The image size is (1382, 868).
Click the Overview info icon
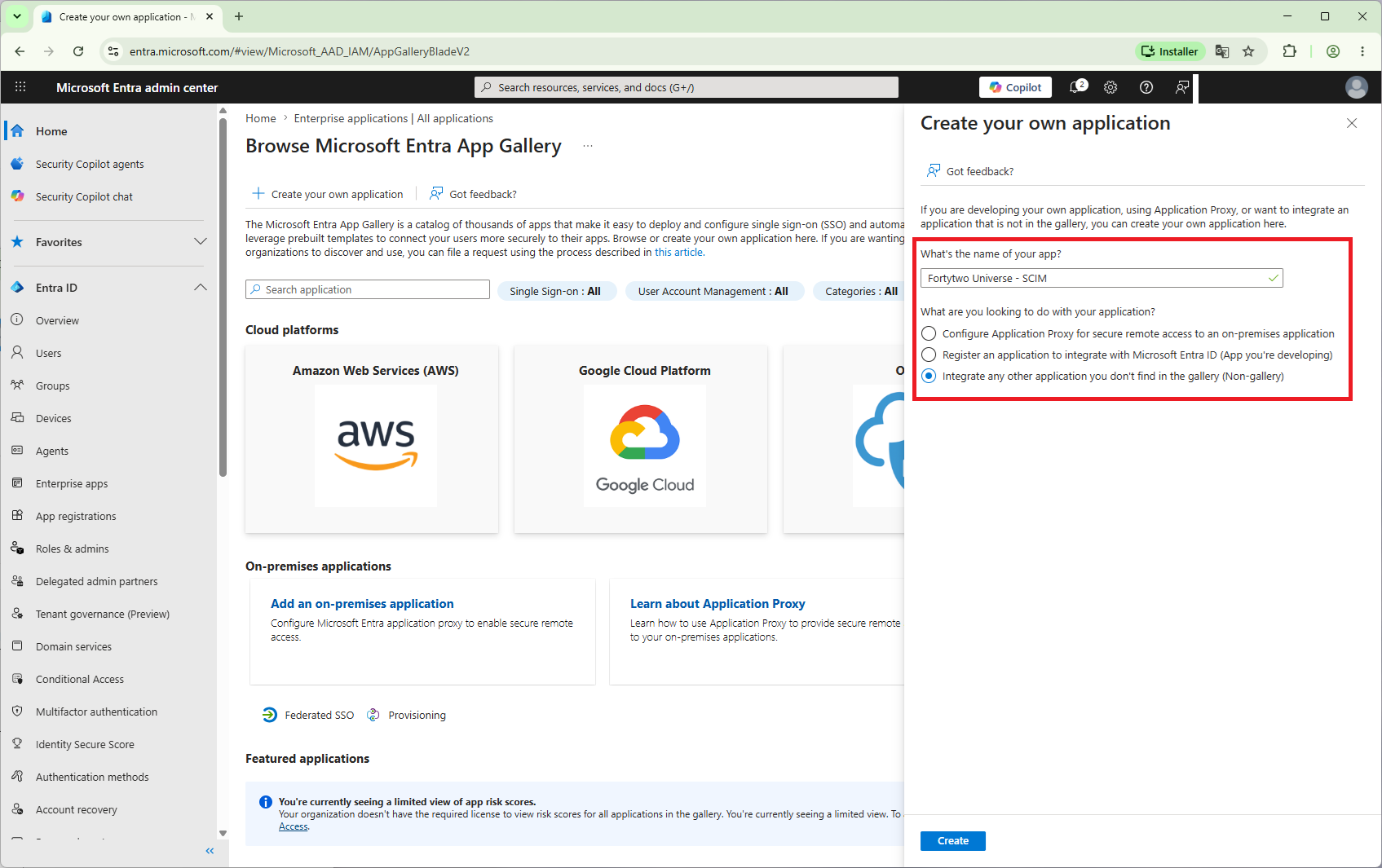(17, 319)
